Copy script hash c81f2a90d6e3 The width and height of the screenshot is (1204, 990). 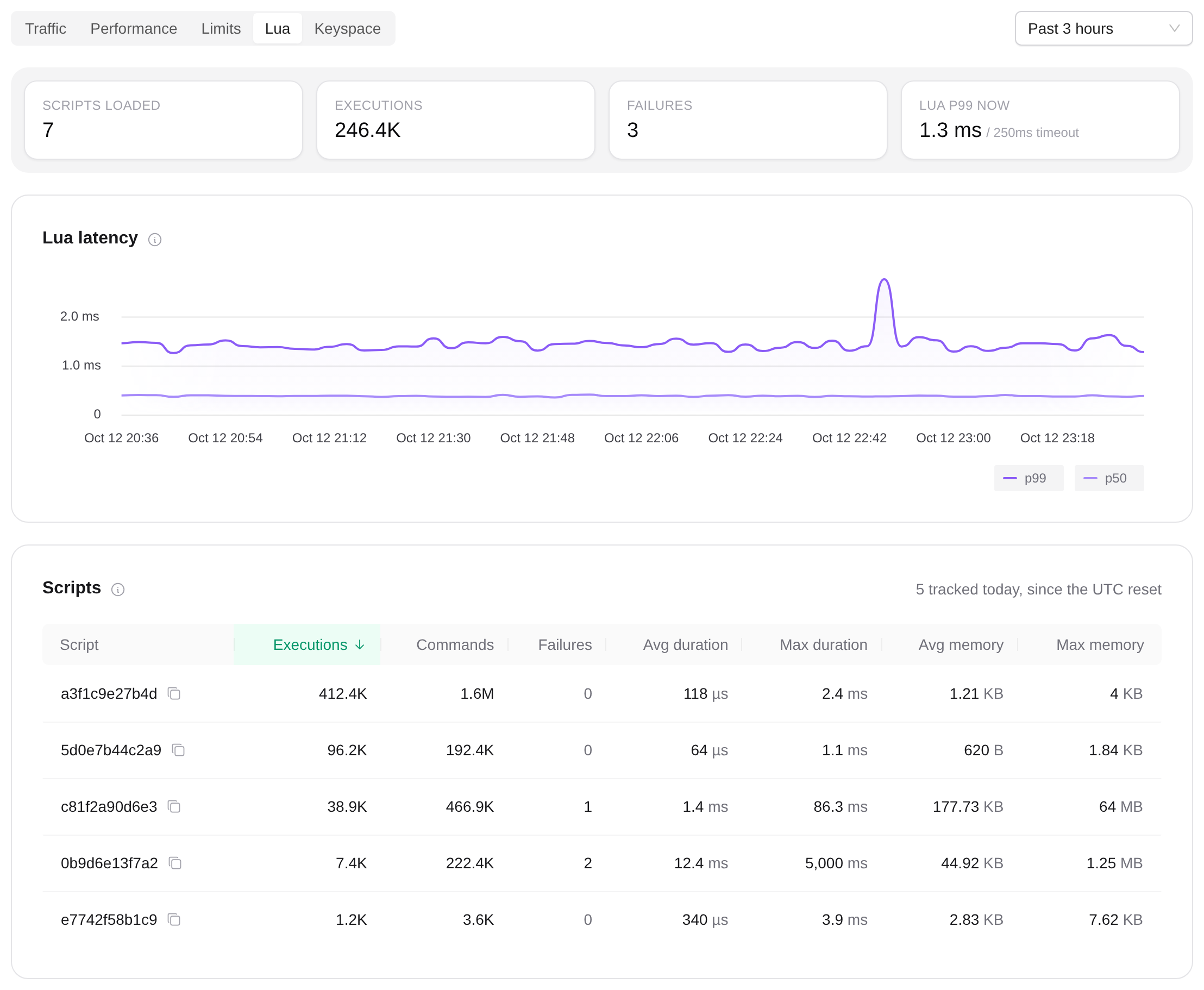coord(174,806)
